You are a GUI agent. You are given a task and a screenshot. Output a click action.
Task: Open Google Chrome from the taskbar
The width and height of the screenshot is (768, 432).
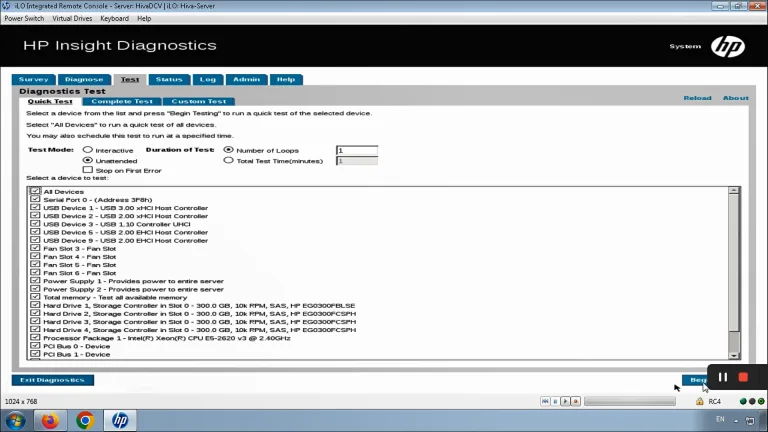pyautogui.click(x=85, y=420)
